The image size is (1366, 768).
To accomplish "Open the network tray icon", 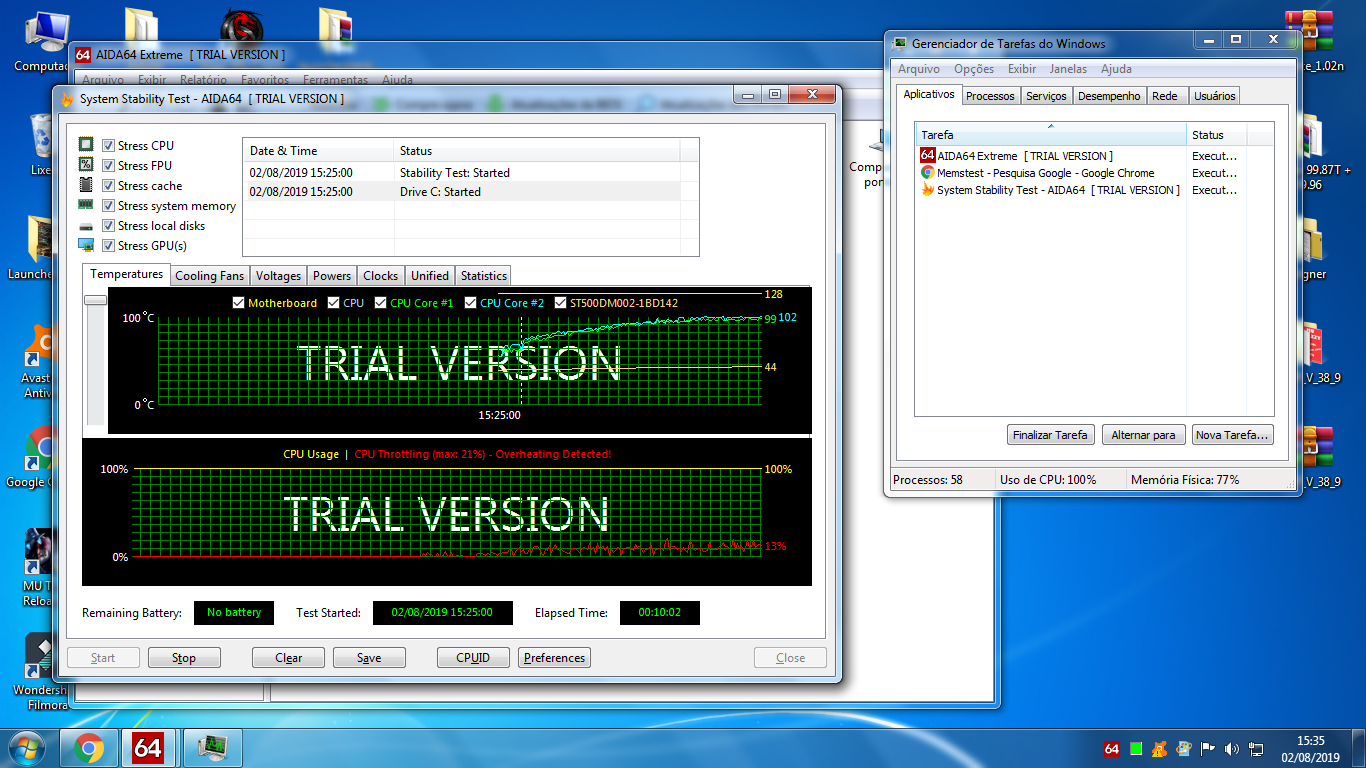I will [1256, 748].
